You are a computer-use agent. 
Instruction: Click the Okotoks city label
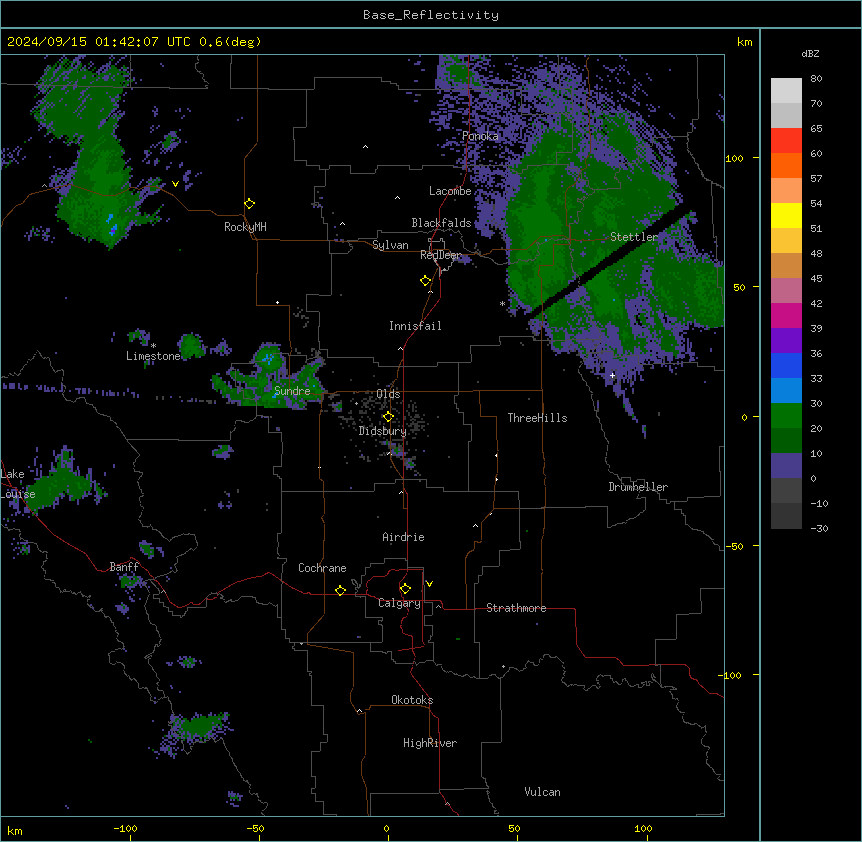pos(412,700)
